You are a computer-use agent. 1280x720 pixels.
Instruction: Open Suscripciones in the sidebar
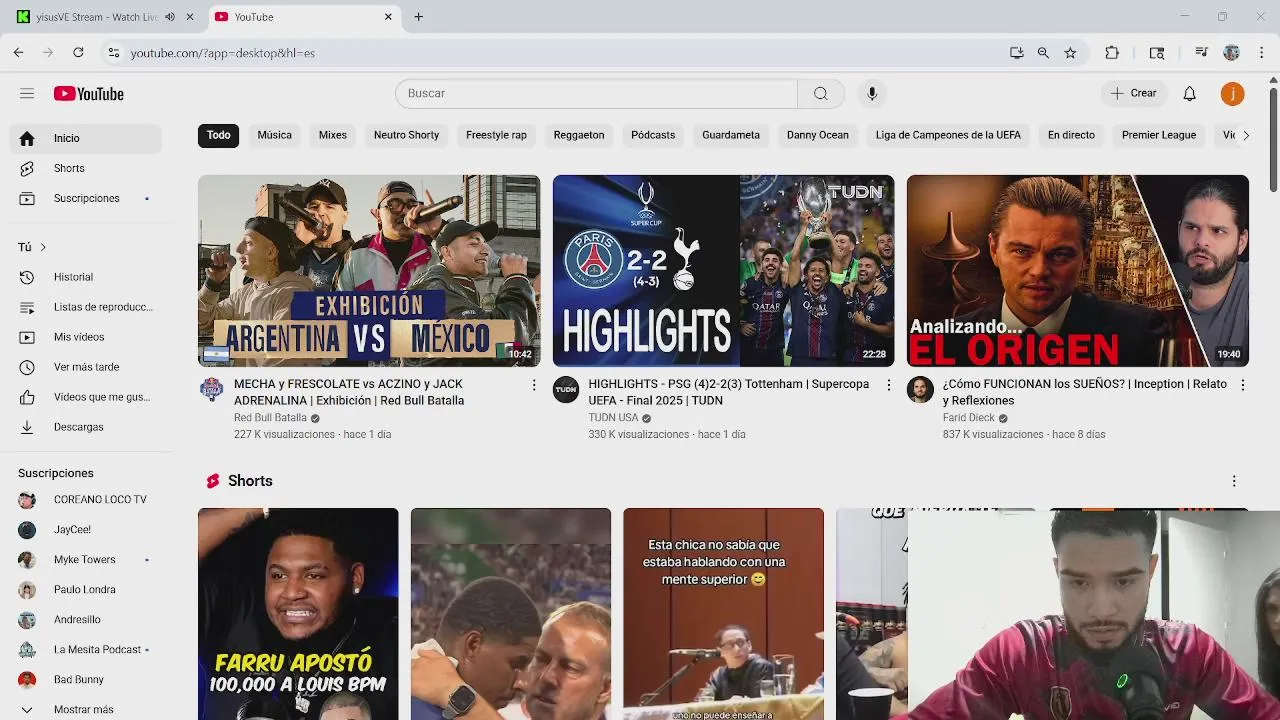(85, 198)
